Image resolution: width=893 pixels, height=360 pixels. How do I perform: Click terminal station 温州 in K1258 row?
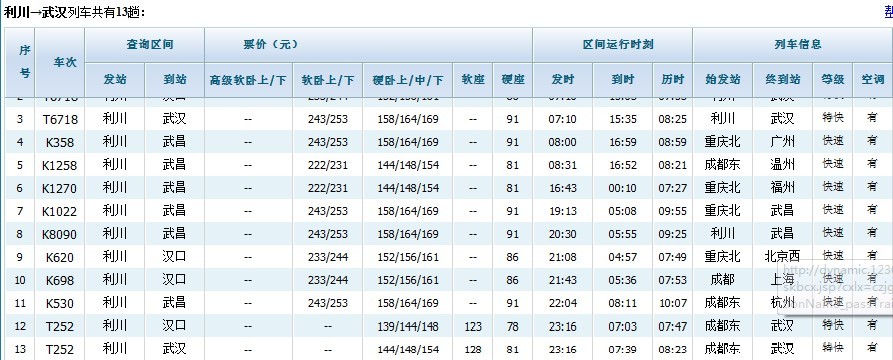(x=783, y=165)
